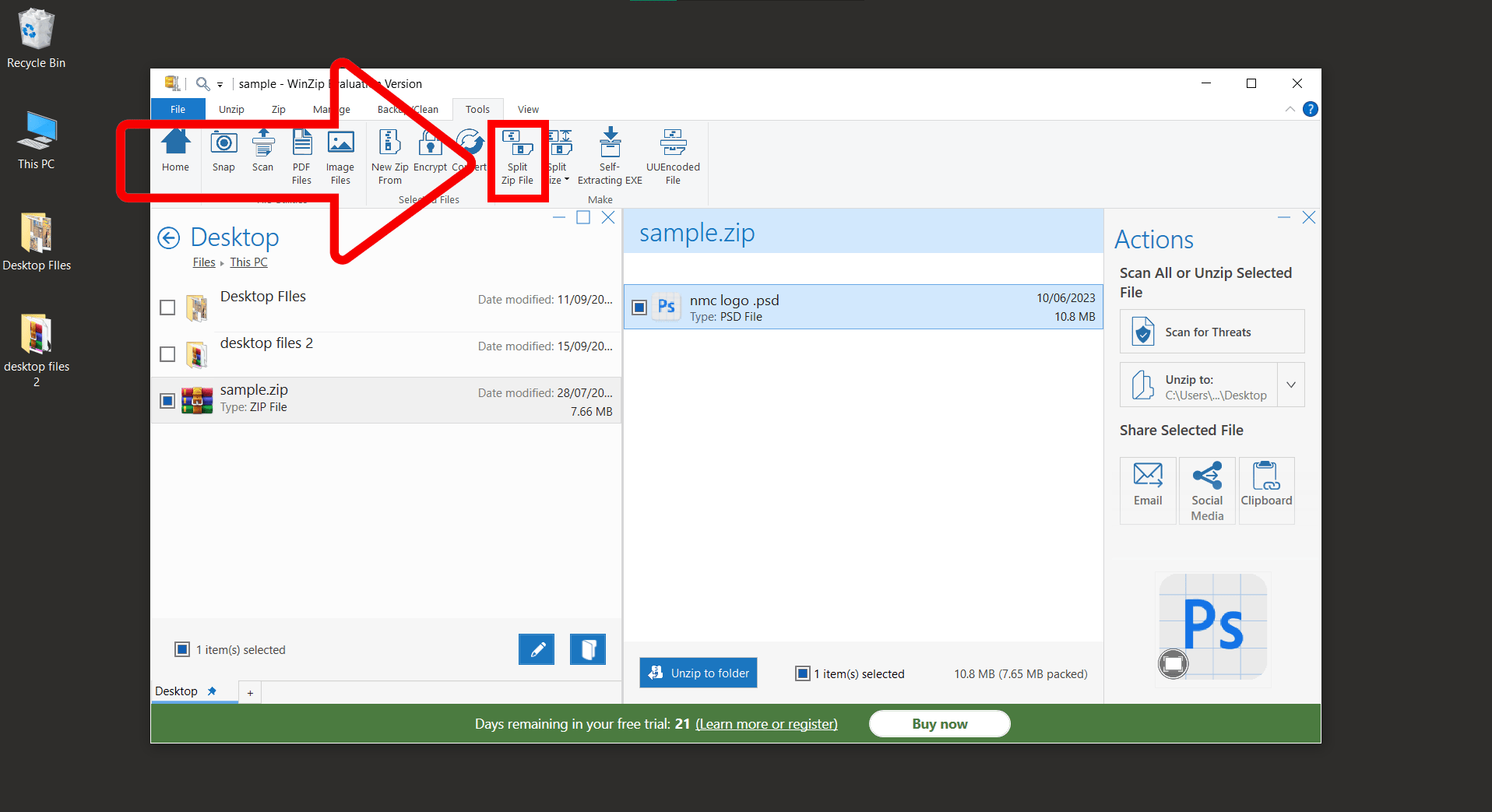Select the Encrypt tool
The height and width of the screenshot is (812, 1492).
430,156
